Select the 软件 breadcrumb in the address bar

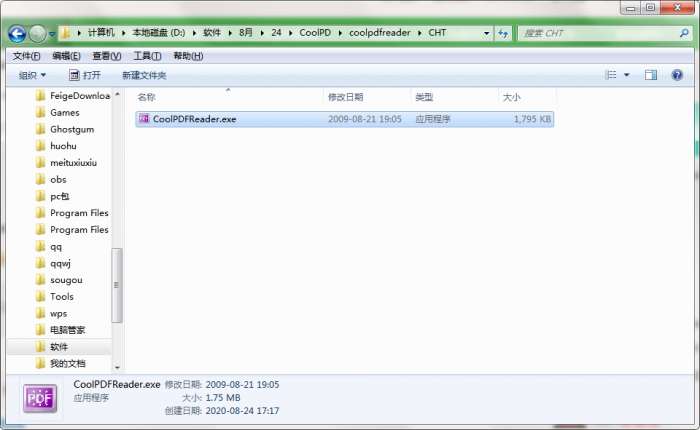(x=212, y=33)
